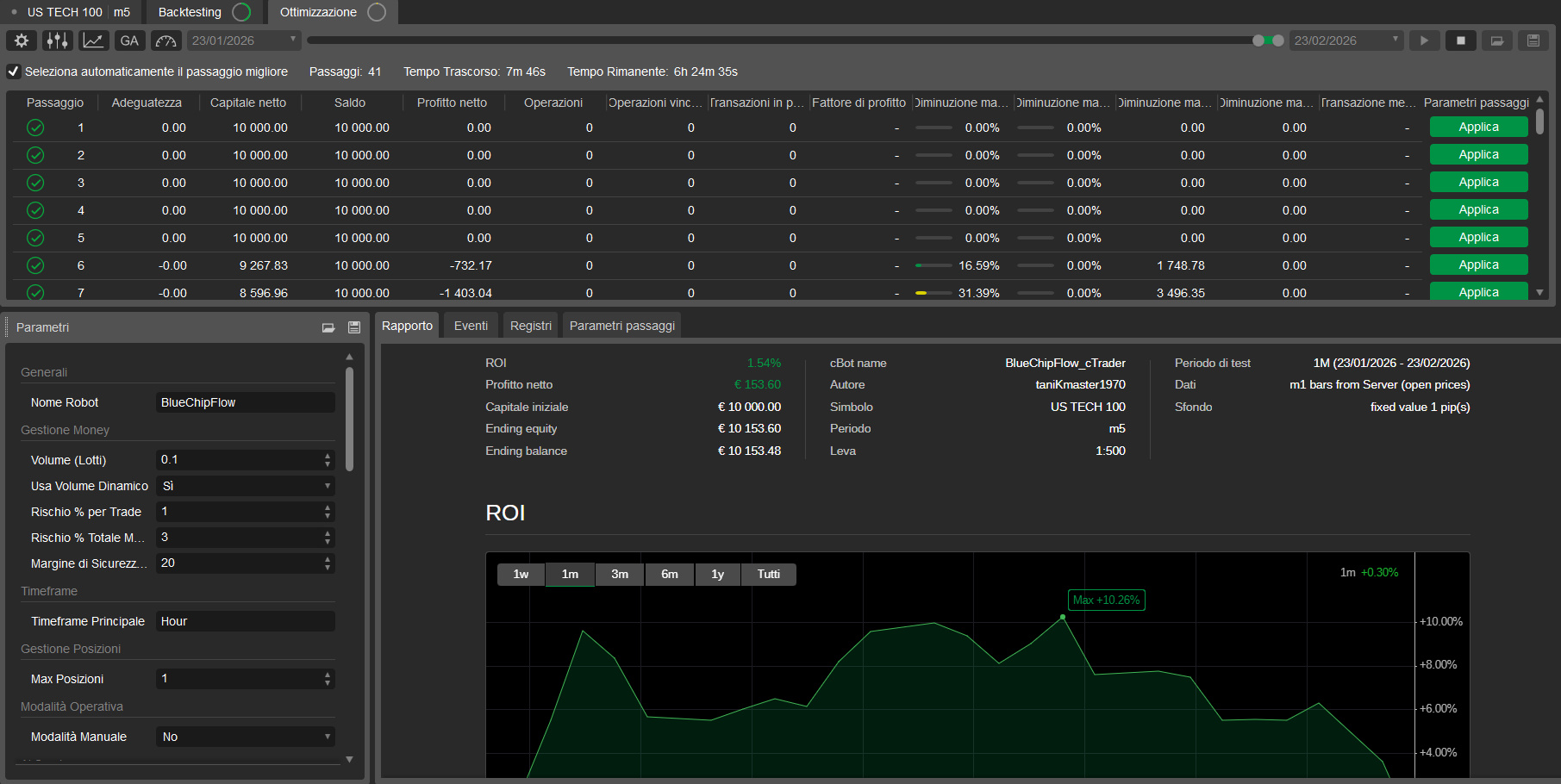Click the speedometer performance icon
Viewport: 1561px width, 784px height.
165,40
